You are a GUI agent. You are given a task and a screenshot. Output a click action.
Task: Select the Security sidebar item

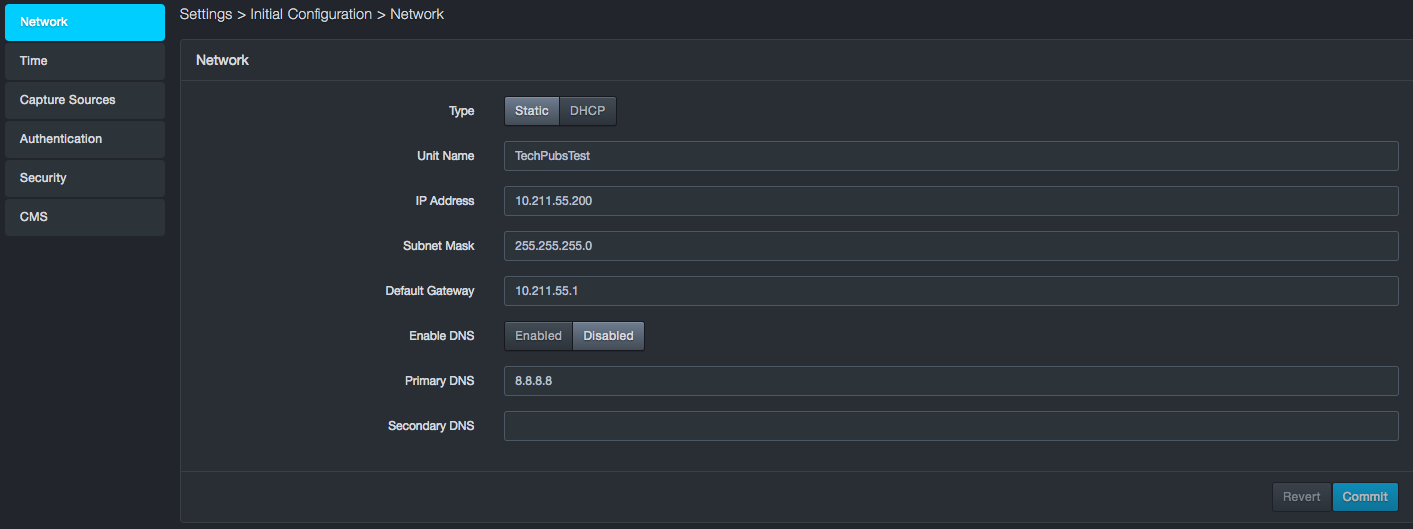(84, 178)
